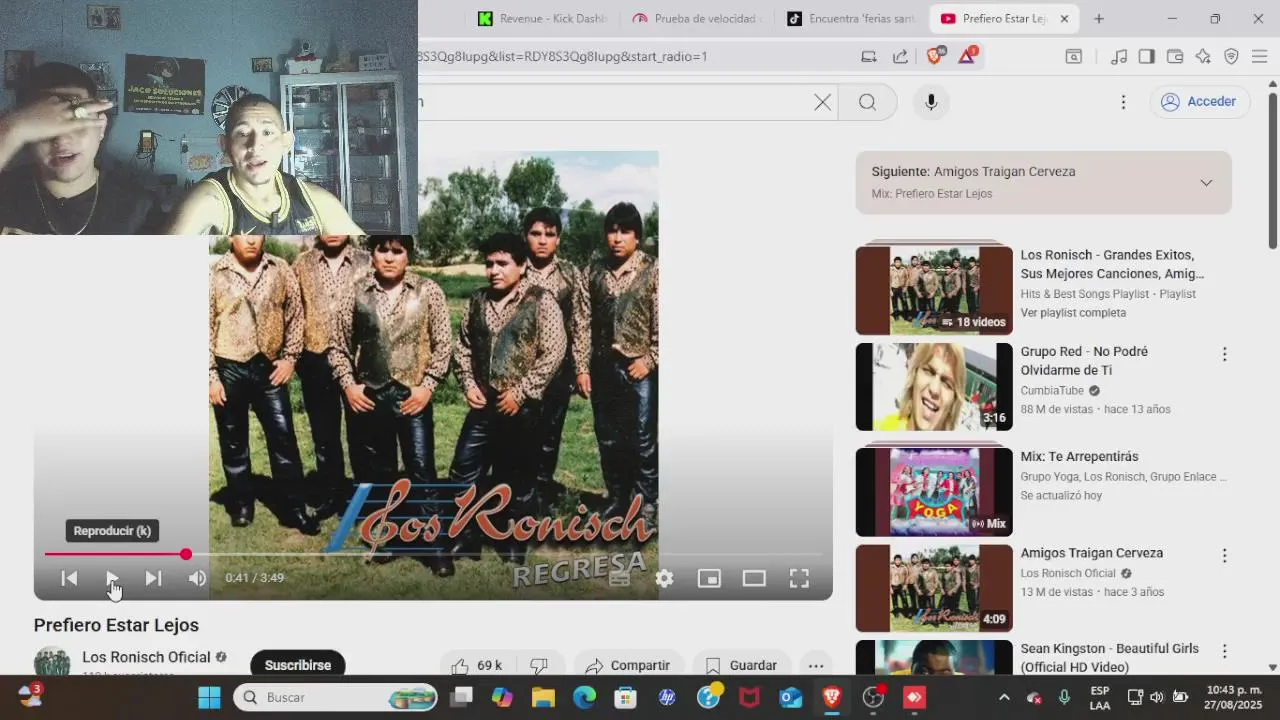The width and height of the screenshot is (1280, 720).
Task: Show hidden system tray icons
Action: 1004,697
